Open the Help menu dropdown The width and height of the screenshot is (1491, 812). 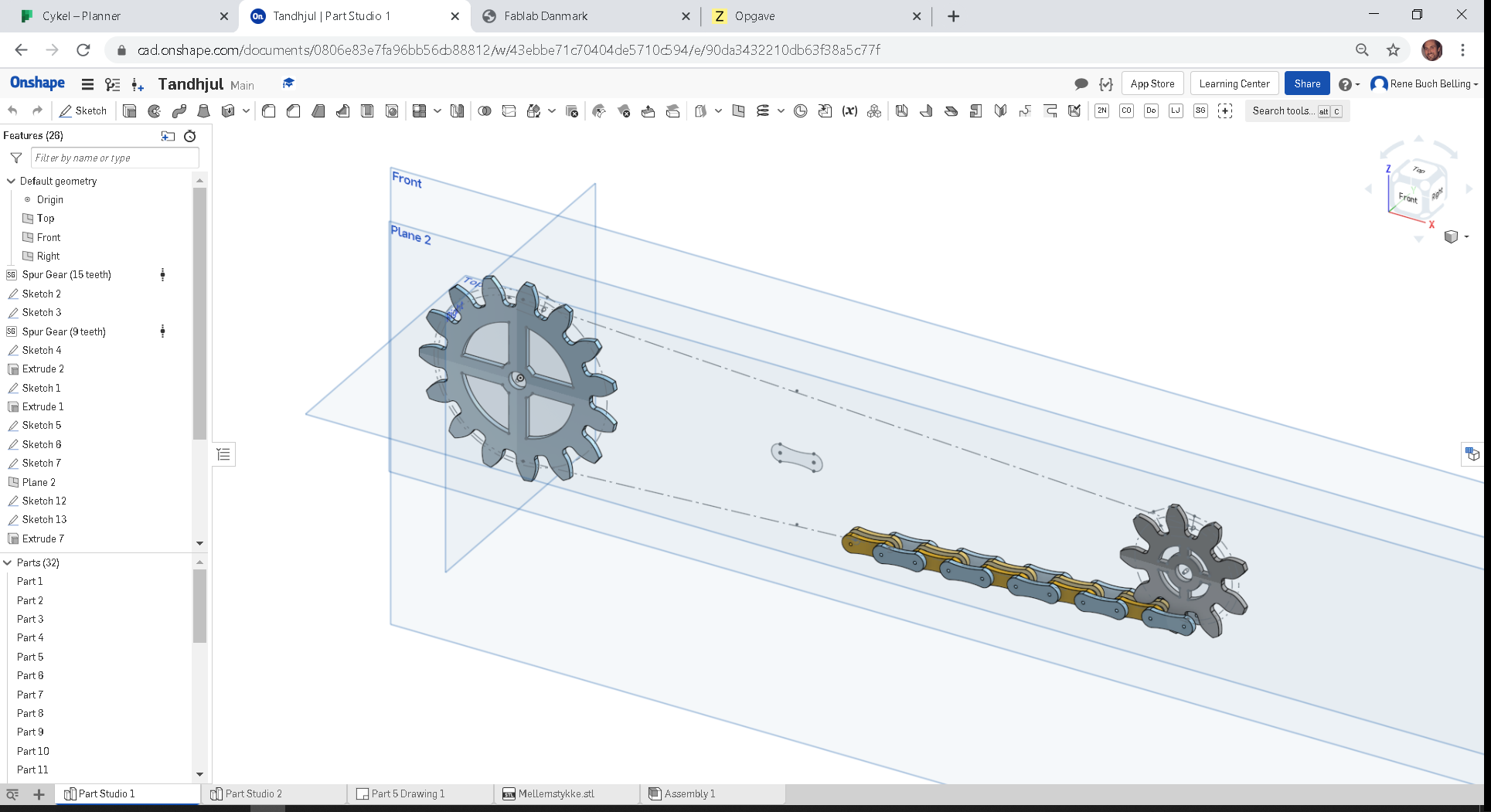click(x=1349, y=84)
